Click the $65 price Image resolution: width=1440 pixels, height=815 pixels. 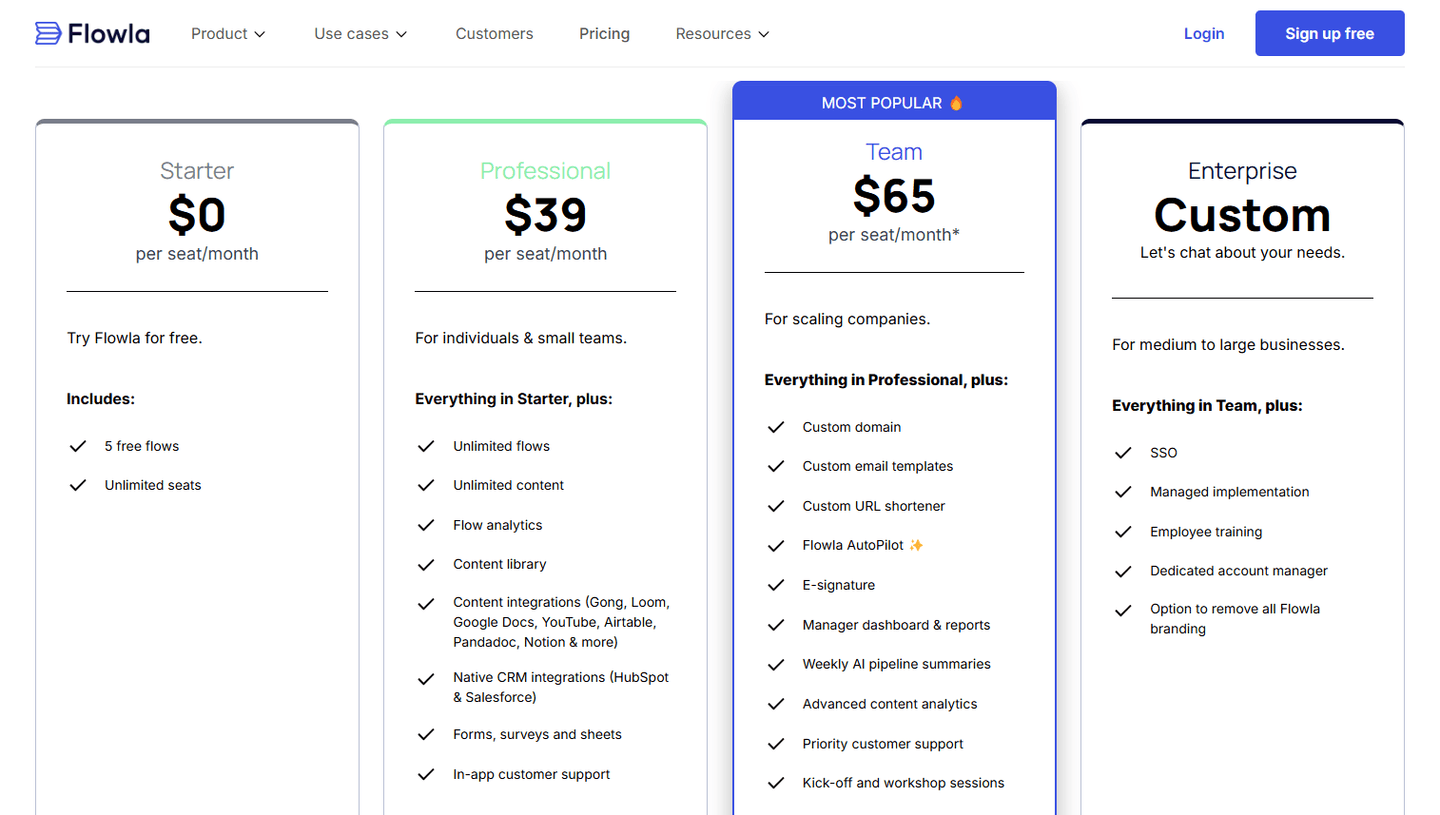pyautogui.click(x=894, y=195)
